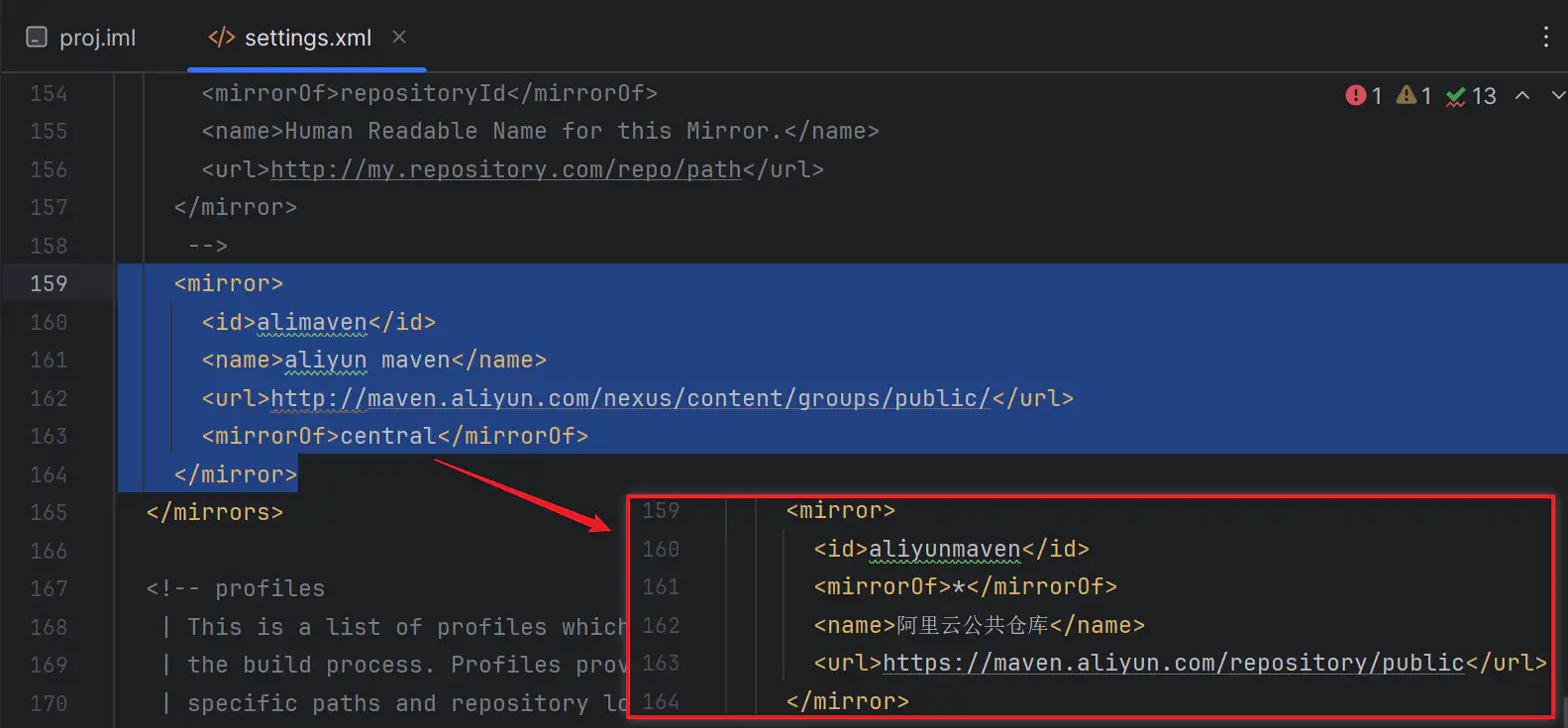Go to next highlighted problem arrow
This screenshot has height=728, width=1568.
click(1558, 95)
